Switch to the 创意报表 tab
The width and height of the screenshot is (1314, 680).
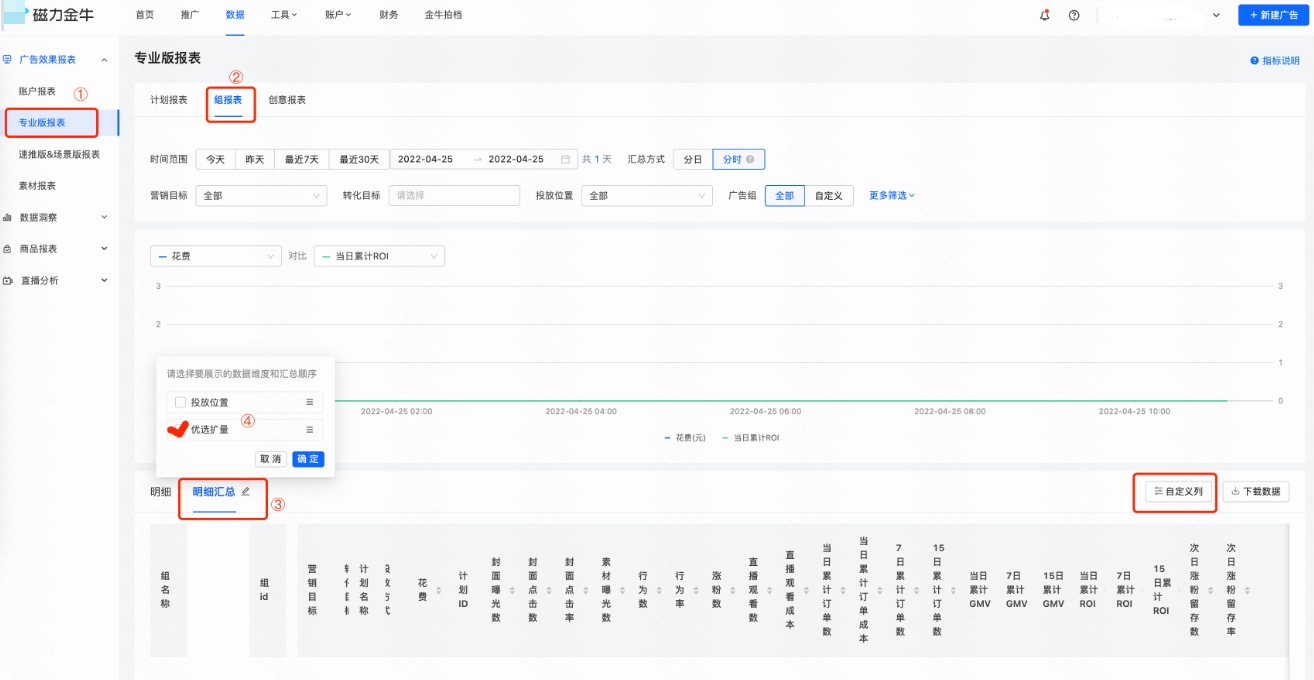click(287, 100)
